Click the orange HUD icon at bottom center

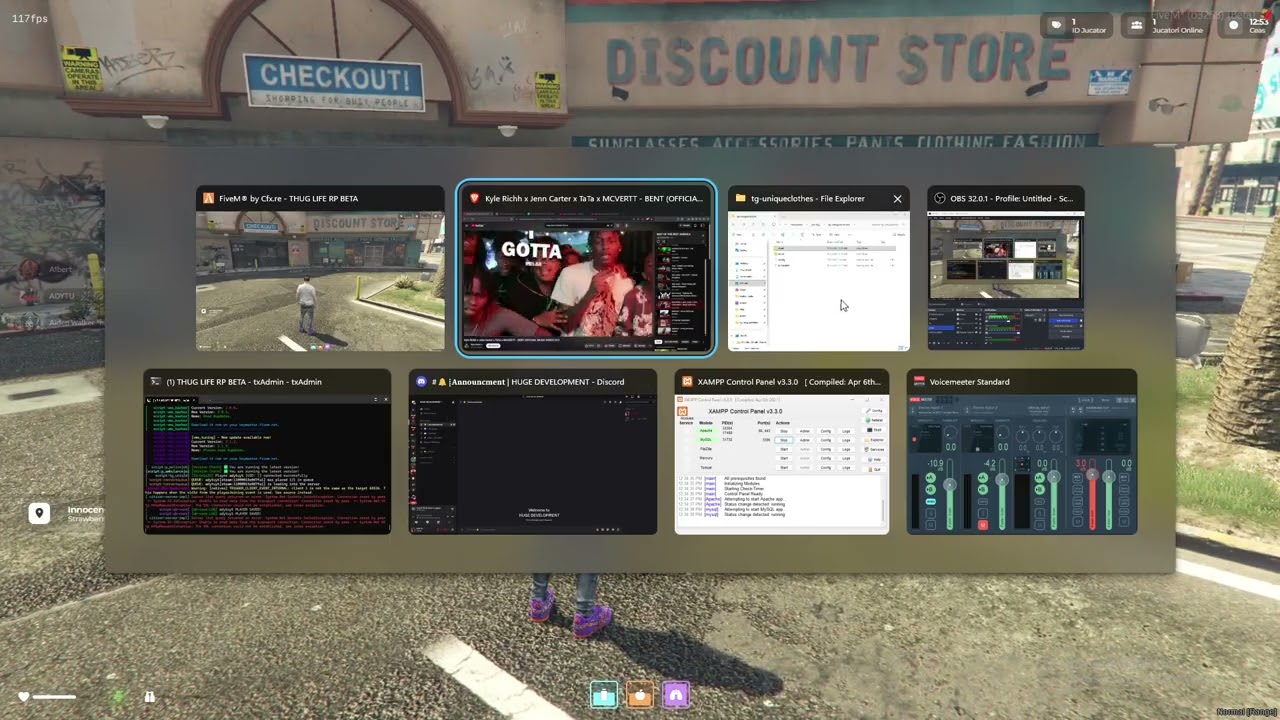coord(640,694)
